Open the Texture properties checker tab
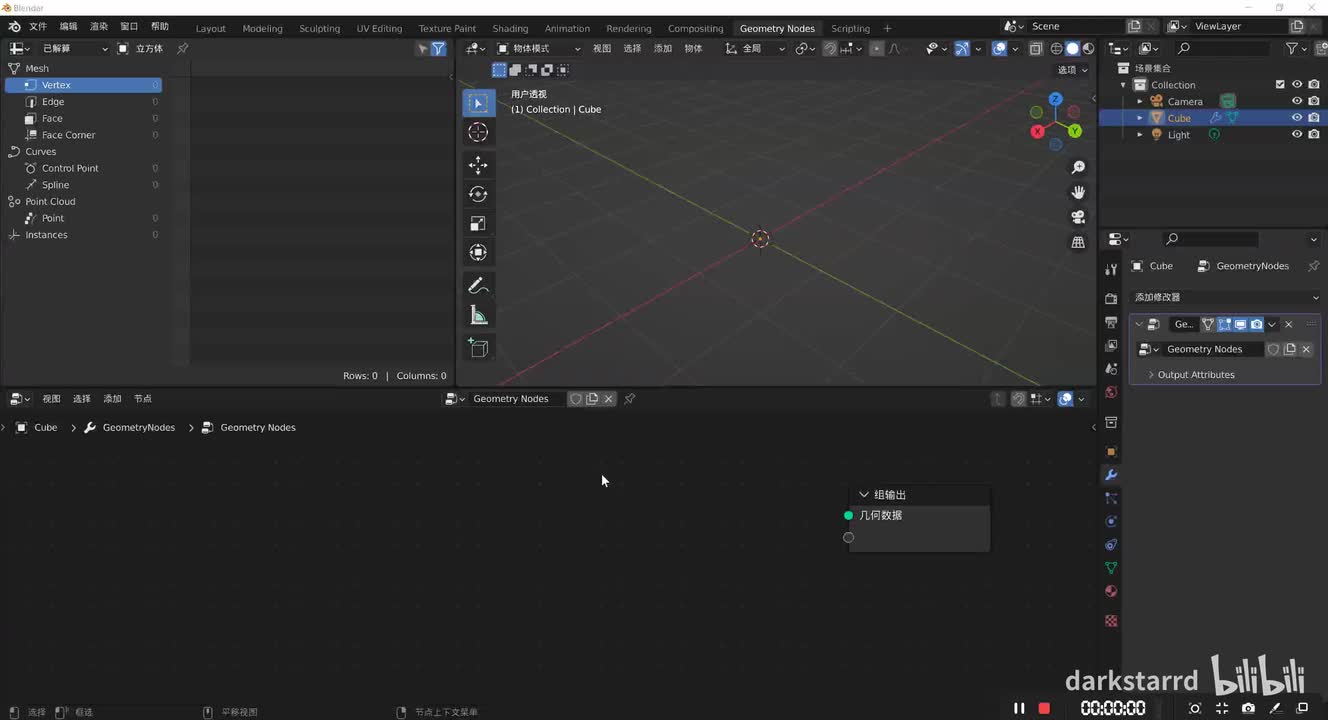 click(1111, 621)
